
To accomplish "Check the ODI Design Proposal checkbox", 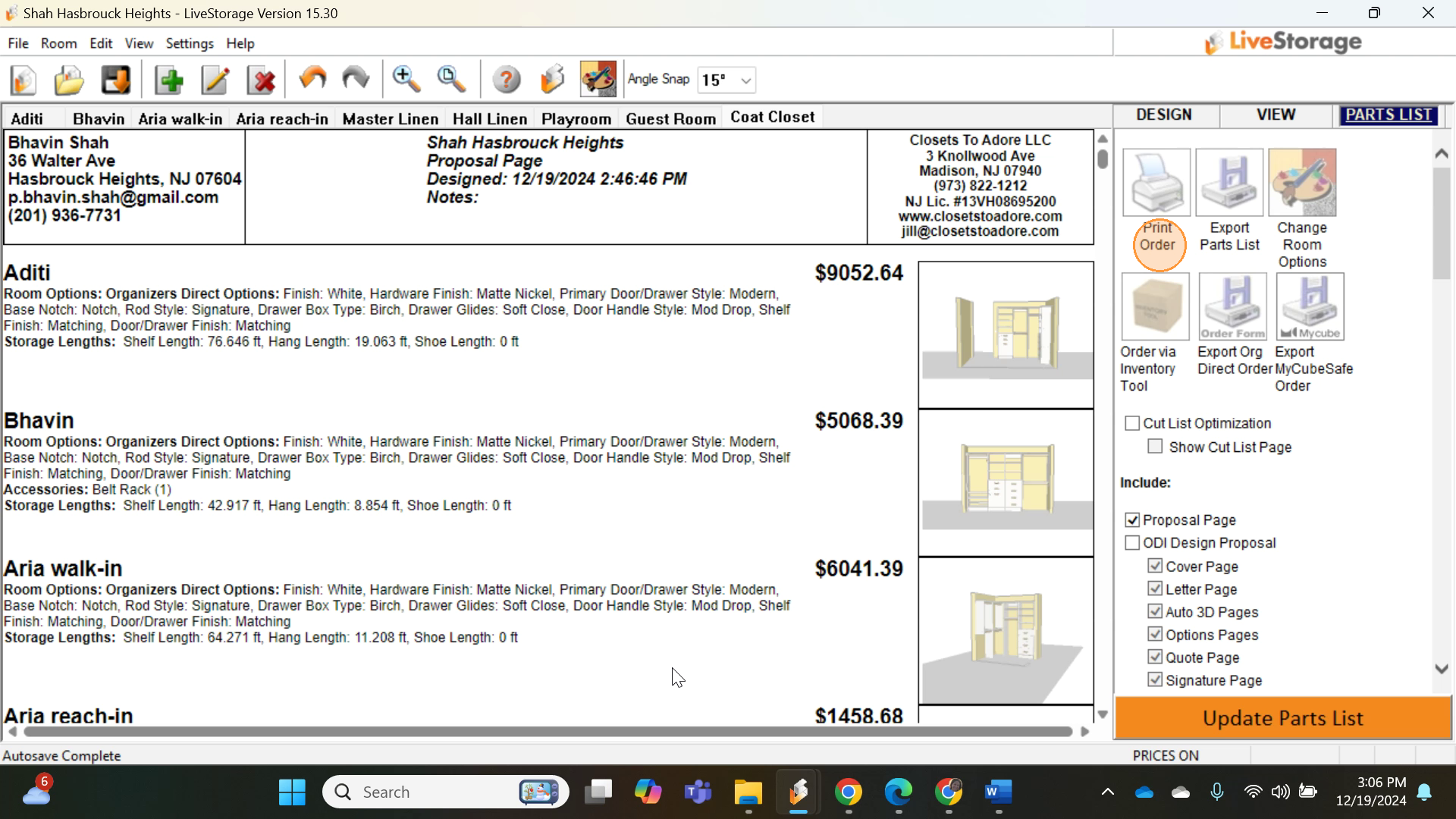I will click(1132, 543).
